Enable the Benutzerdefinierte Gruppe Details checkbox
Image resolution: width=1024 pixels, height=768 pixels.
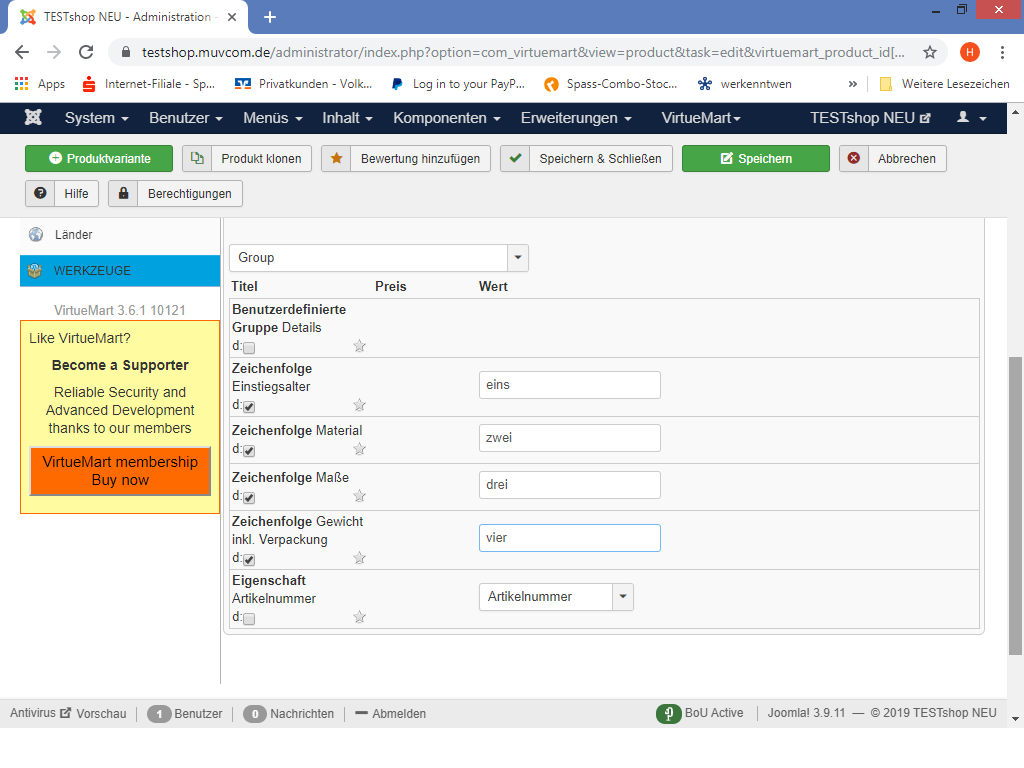tap(249, 347)
